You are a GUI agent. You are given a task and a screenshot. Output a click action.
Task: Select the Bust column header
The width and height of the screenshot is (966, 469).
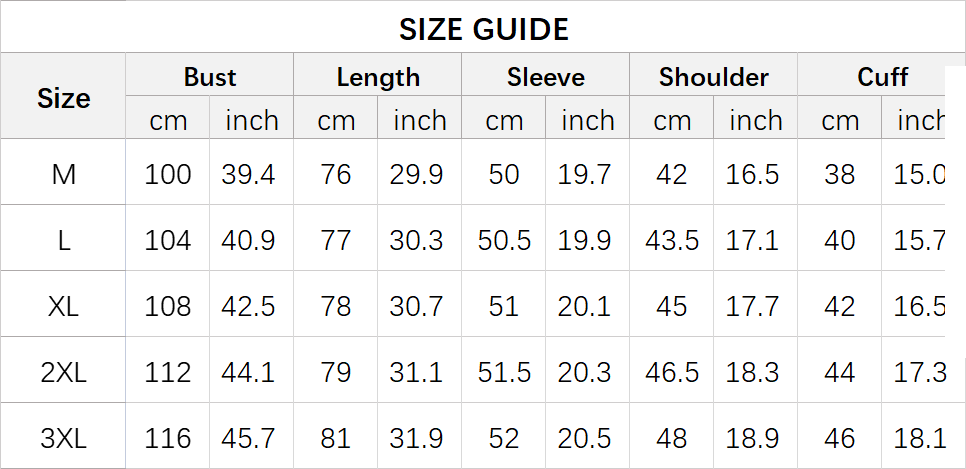(210, 77)
